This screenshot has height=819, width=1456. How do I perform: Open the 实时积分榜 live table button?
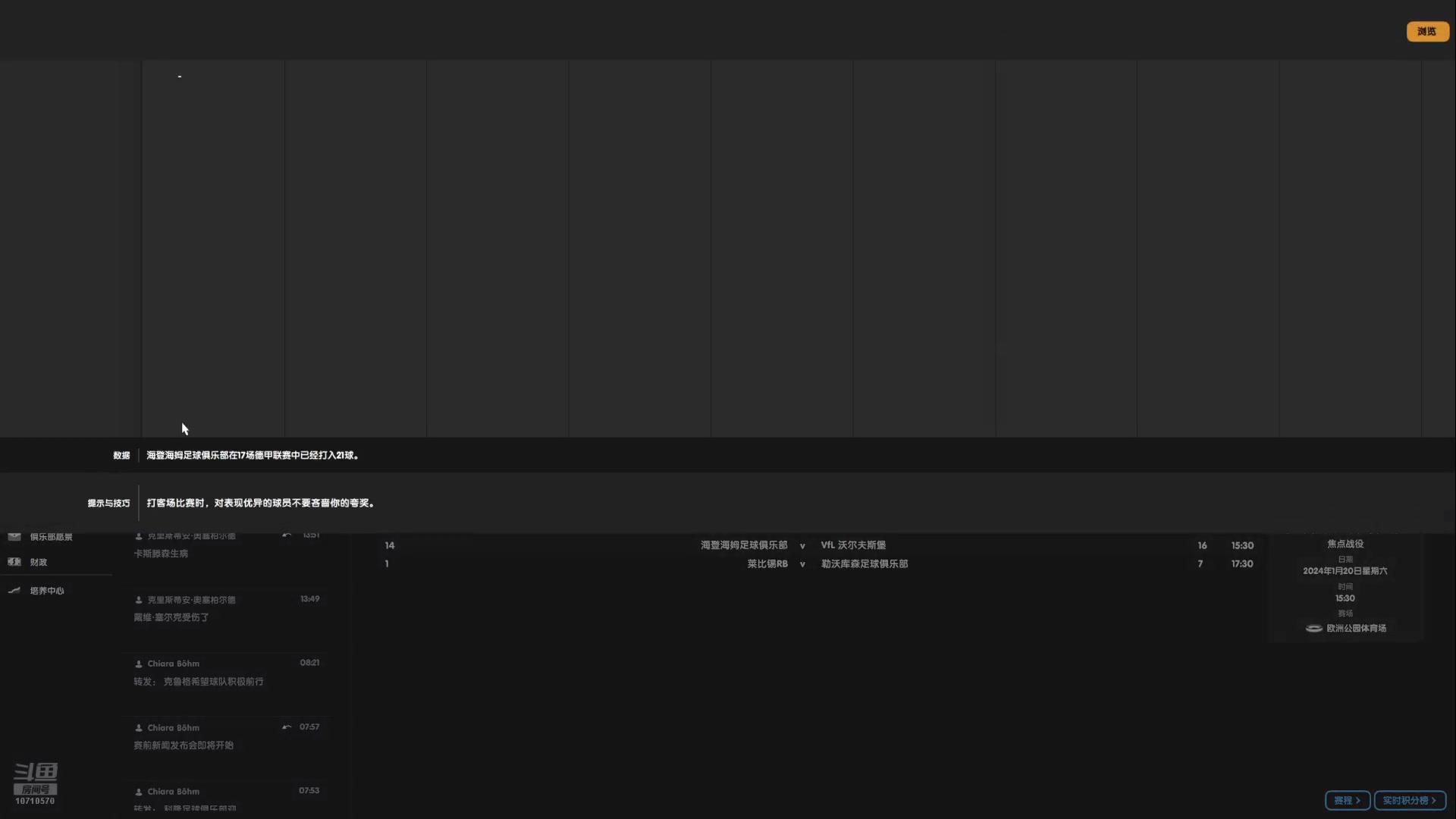pos(1410,800)
